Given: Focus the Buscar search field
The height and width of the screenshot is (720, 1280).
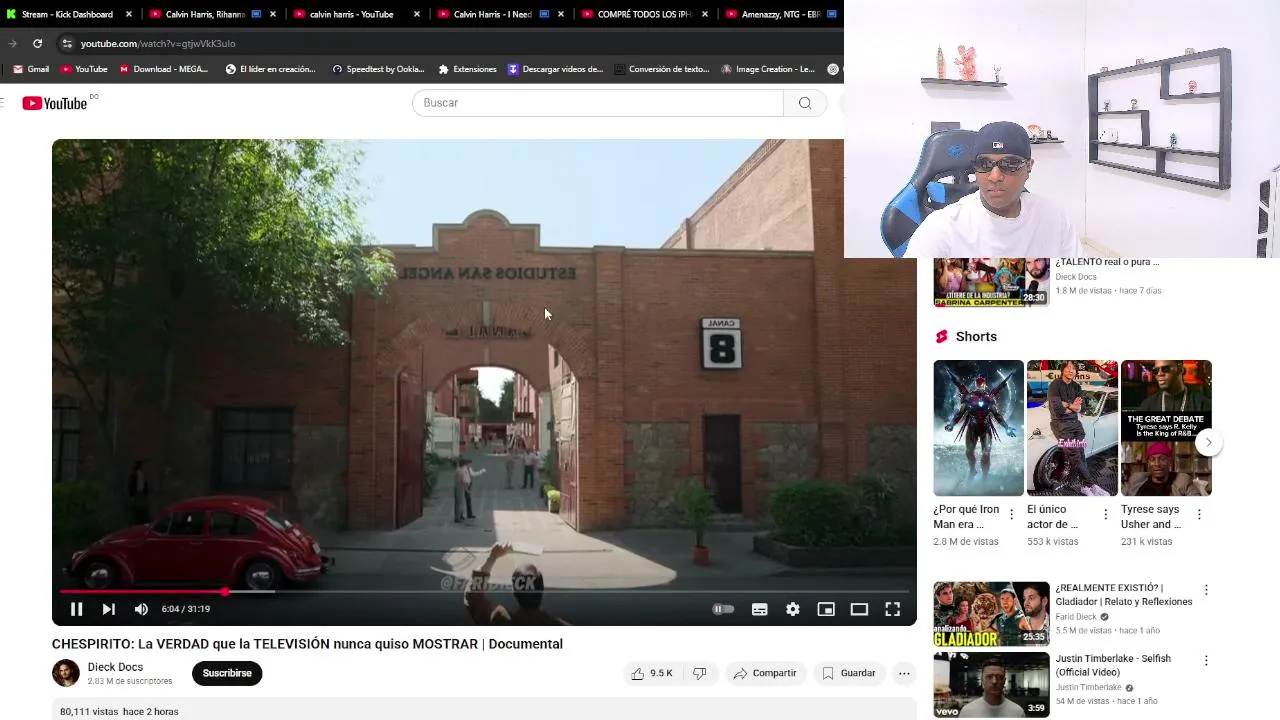Looking at the screenshot, I should point(598,103).
